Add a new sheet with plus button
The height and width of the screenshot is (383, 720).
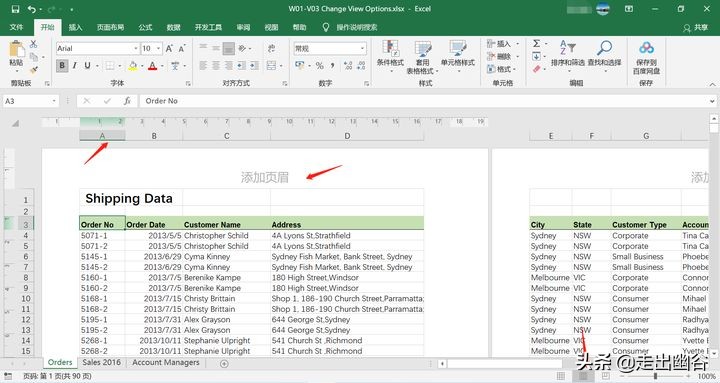224,363
